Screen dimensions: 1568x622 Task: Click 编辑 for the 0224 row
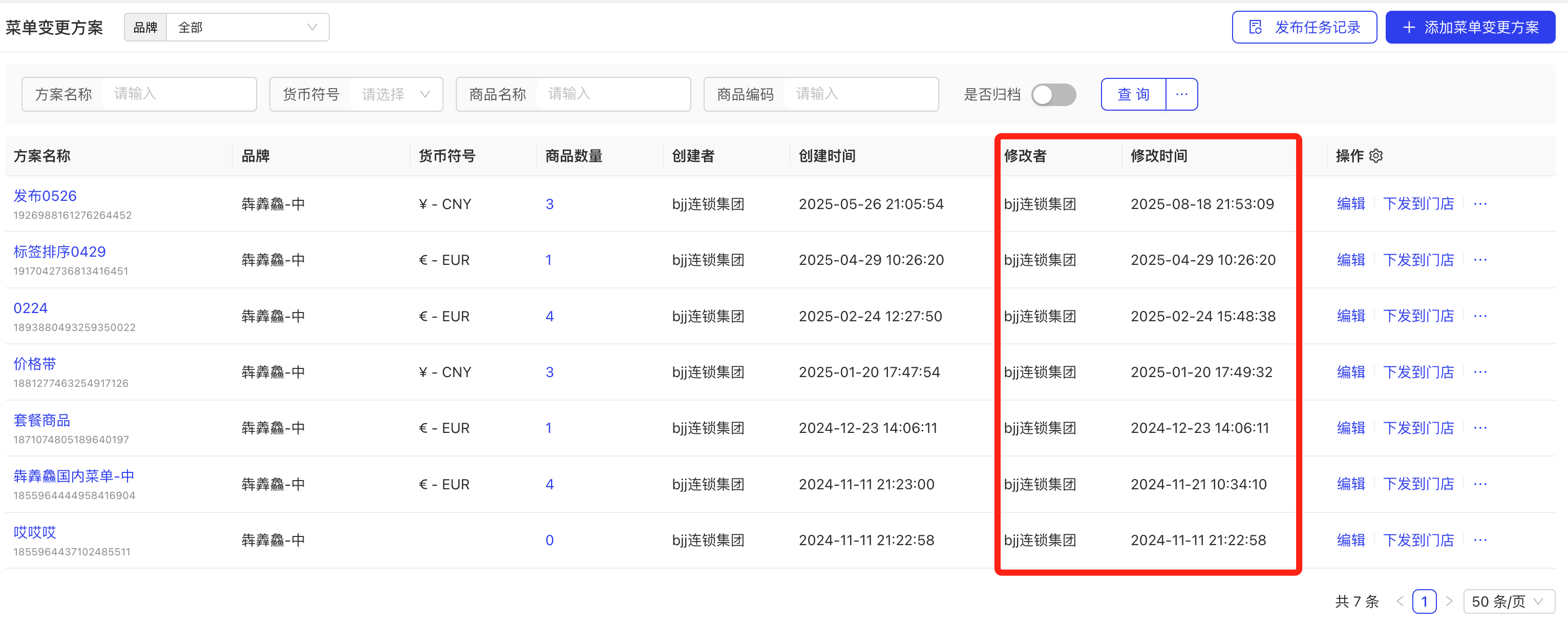(1350, 316)
